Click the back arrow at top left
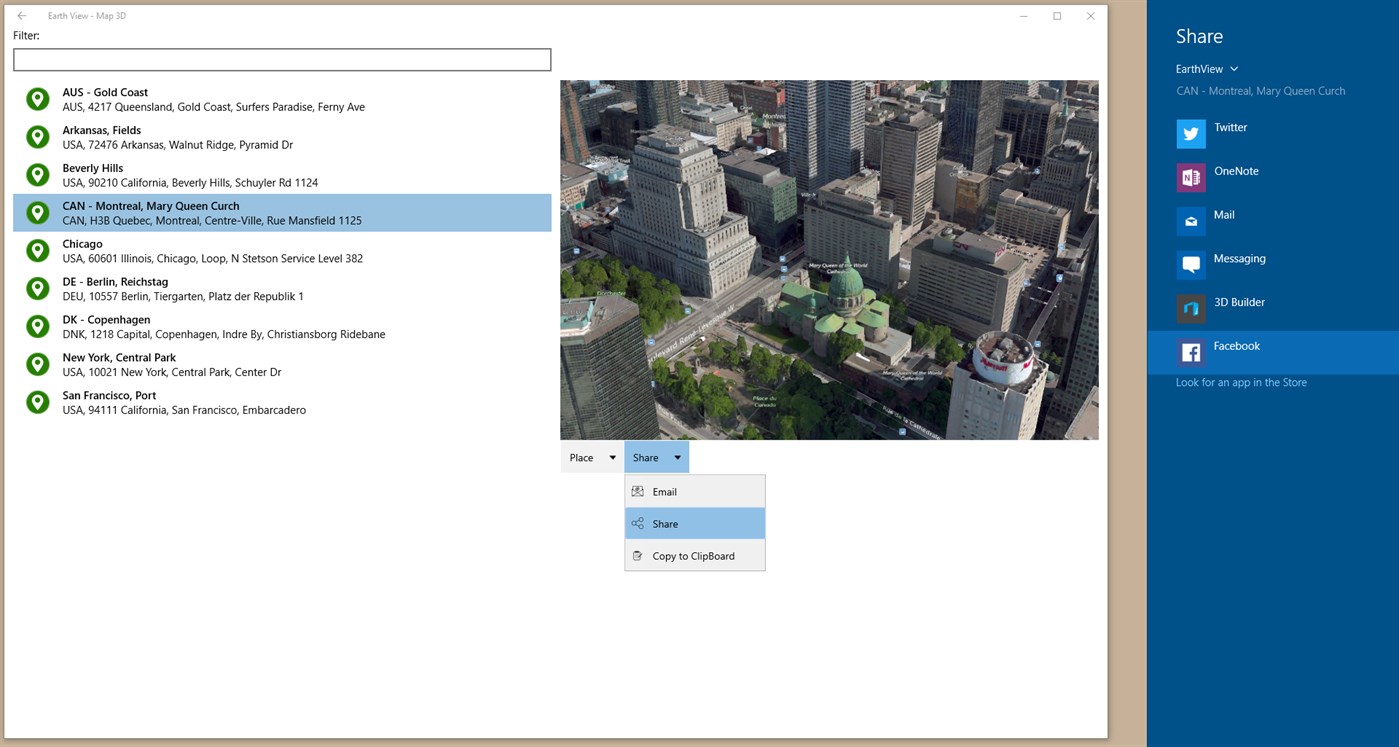This screenshot has height=747, width=1399. click(21, 15)
